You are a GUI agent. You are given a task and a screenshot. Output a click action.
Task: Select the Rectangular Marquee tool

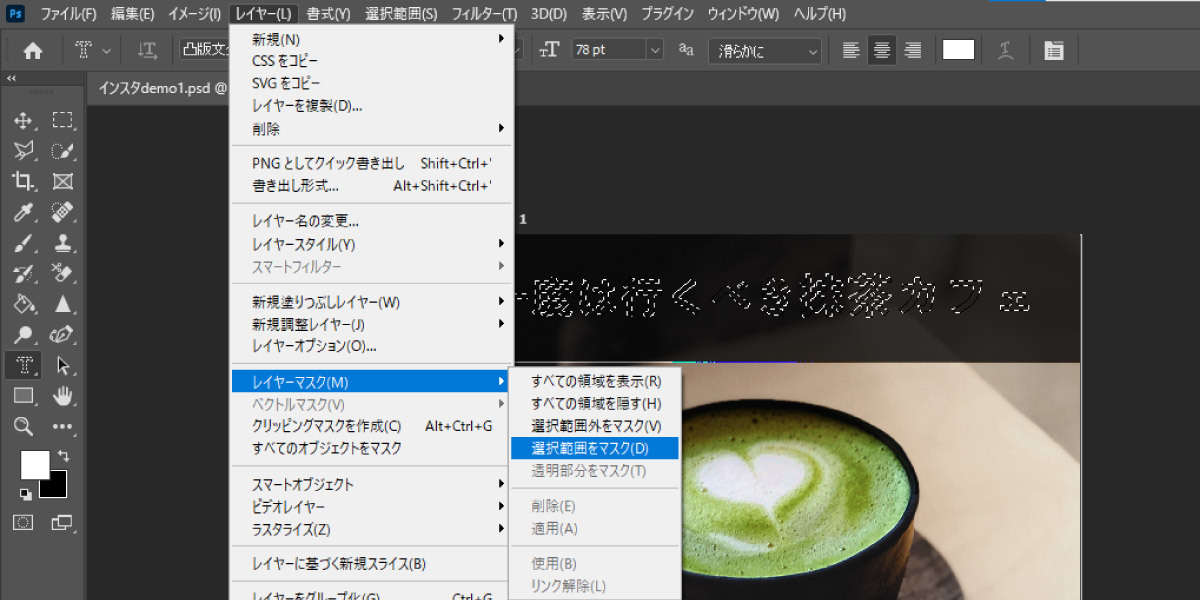click(x=62, y=121)
